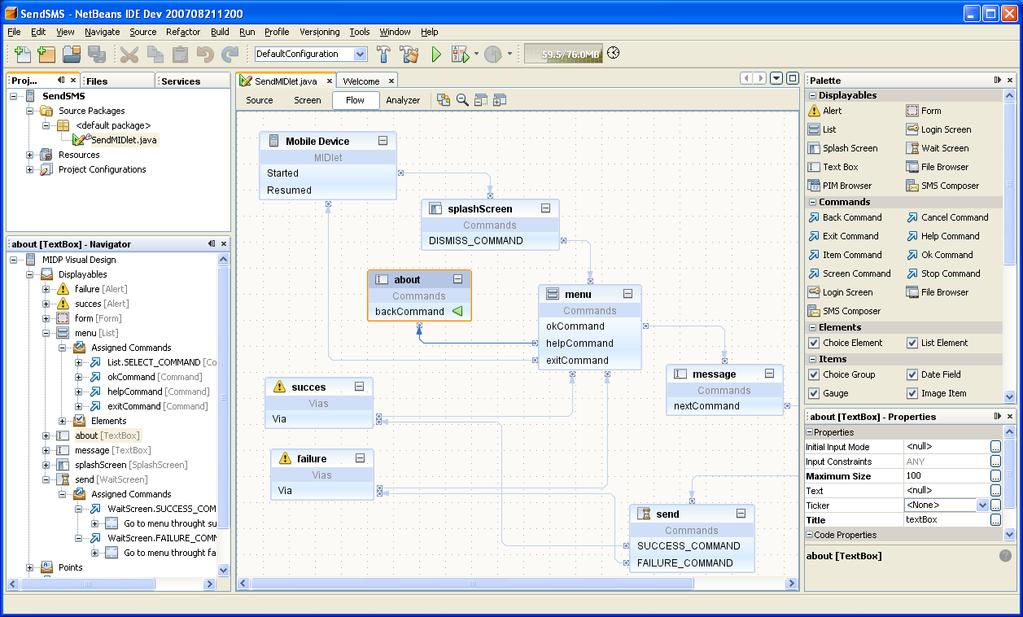Screen dimensions: 1023x617
Task: Open editor for Maximum Size property
Action: (x=996, y=476)
